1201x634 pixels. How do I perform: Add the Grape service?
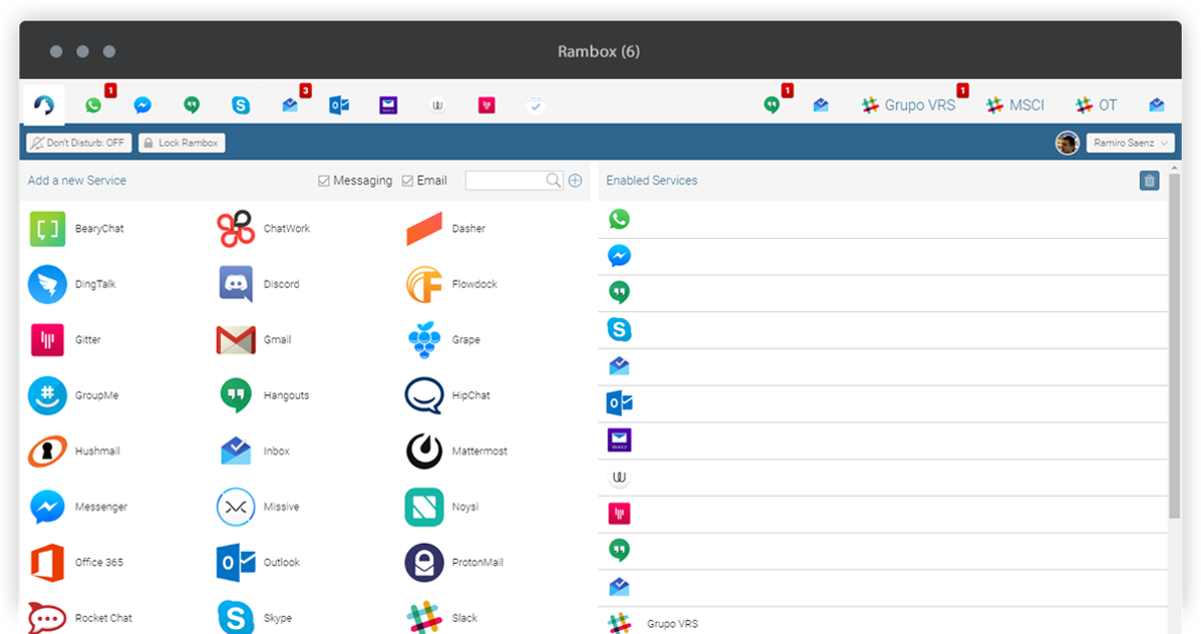coord(443,340)
